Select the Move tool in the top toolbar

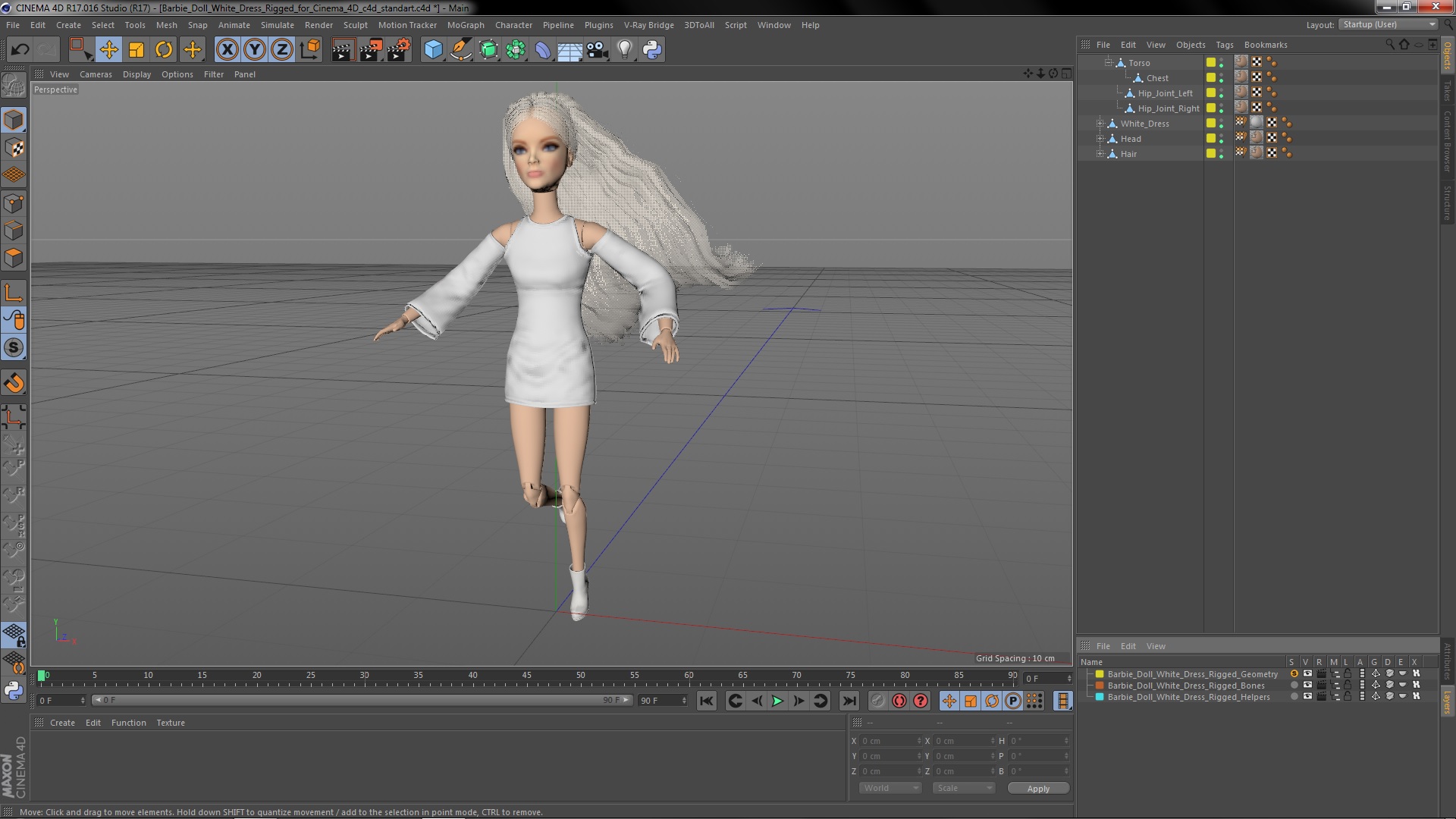(x=108, y=50)
